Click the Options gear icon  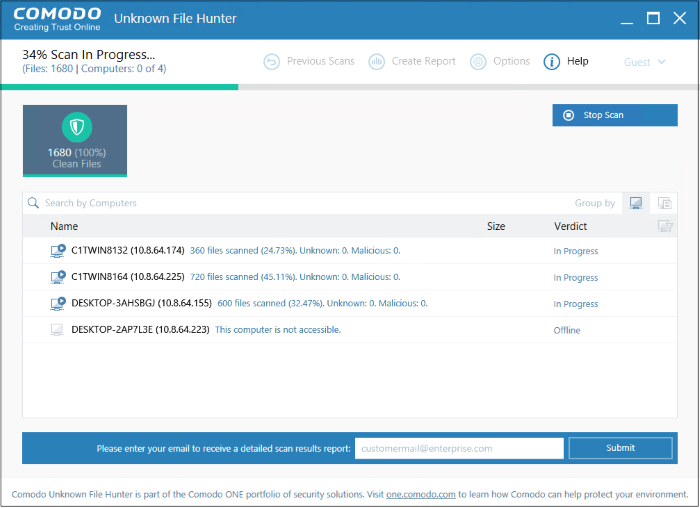(x=478, y=62)
